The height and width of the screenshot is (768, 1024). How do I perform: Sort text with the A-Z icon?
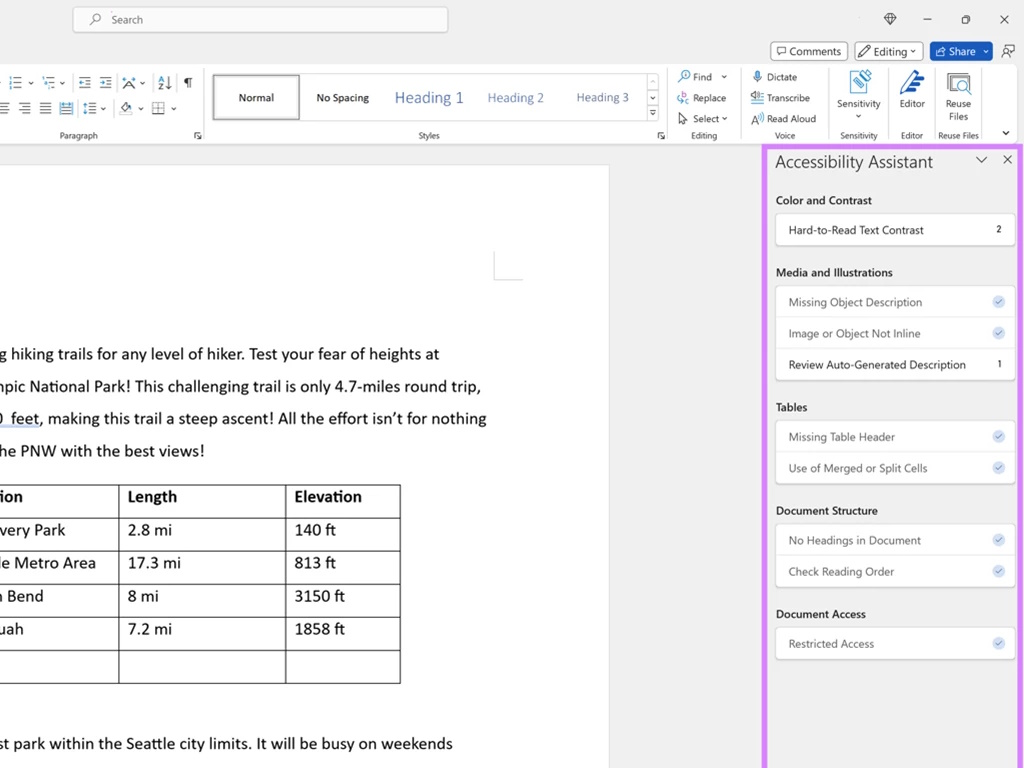click(165, 83)
